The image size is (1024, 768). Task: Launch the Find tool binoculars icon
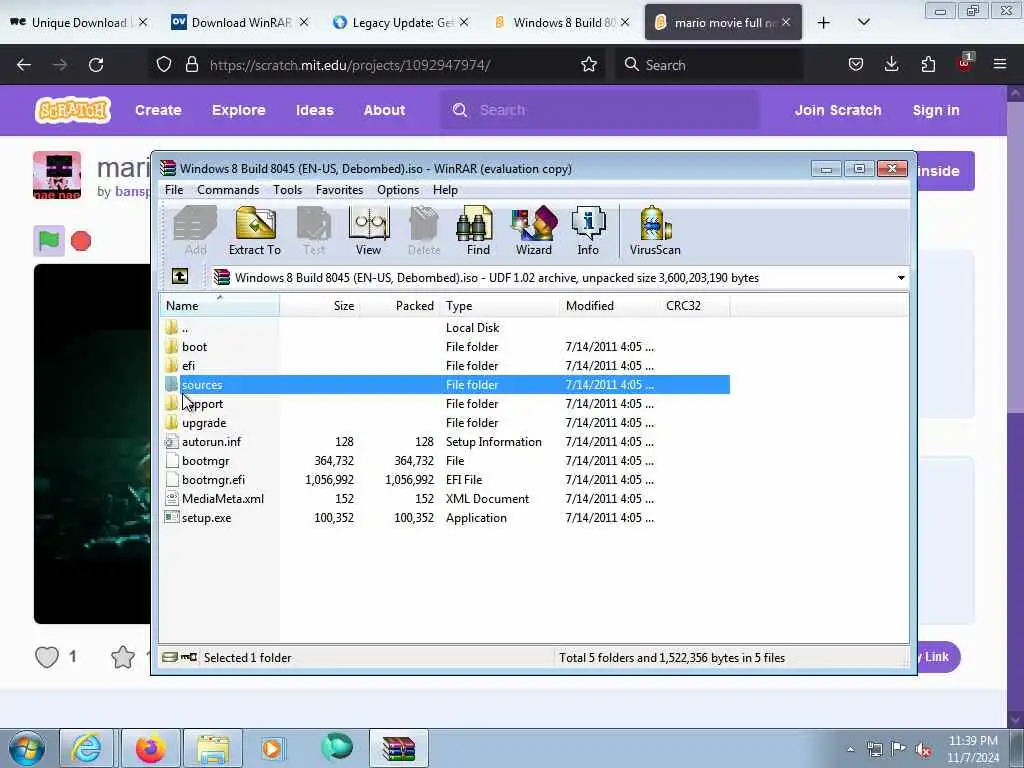[477, 231]
